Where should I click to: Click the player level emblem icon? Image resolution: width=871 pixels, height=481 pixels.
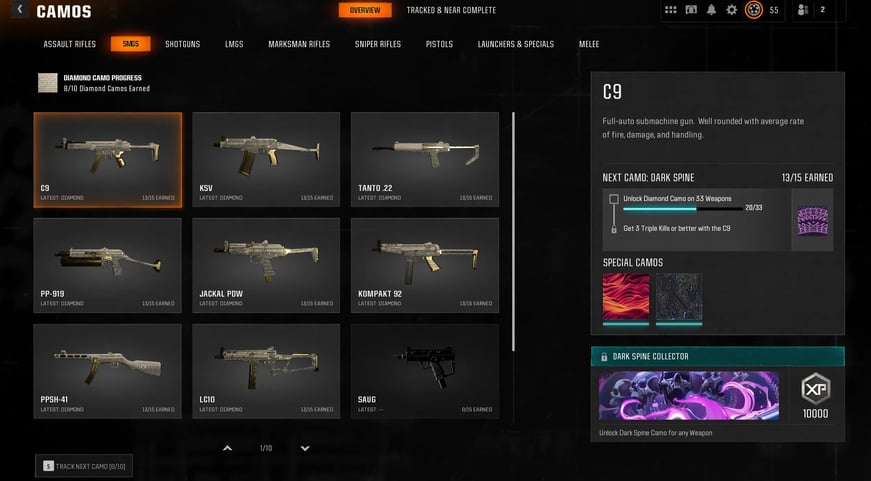754,10
